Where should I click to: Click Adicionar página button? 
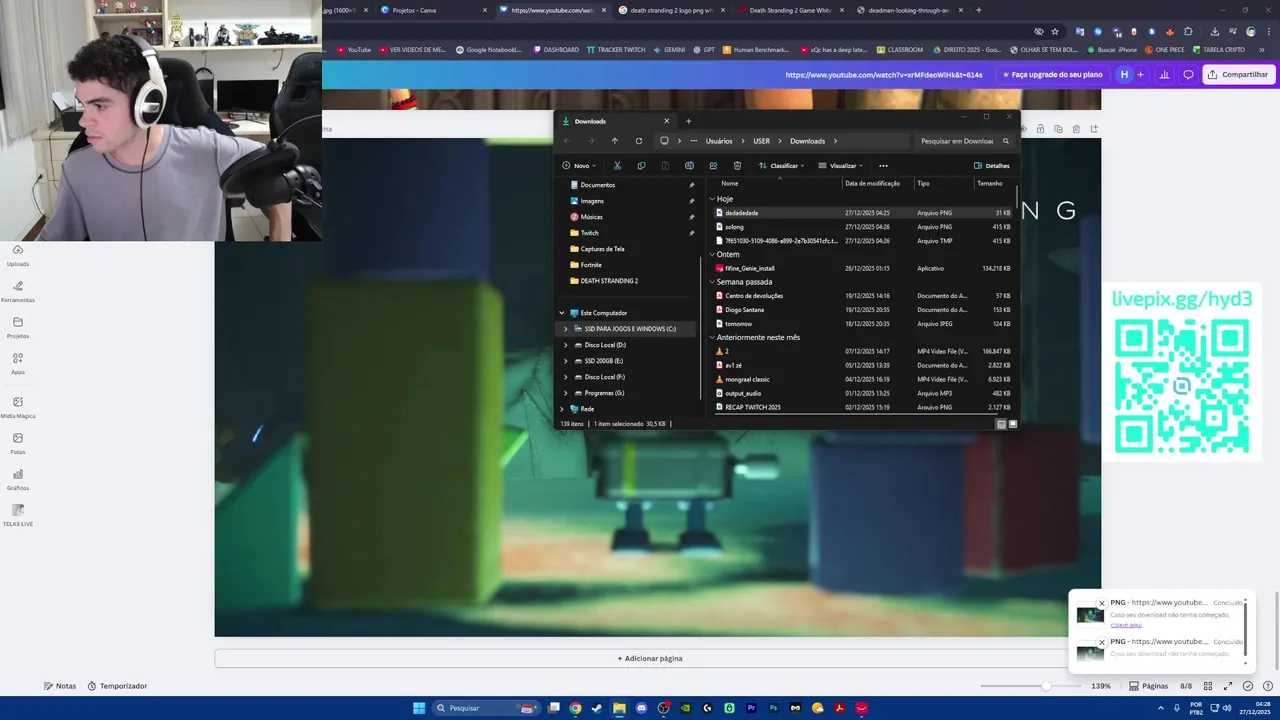pyautogui.click(x=650, y=658)
